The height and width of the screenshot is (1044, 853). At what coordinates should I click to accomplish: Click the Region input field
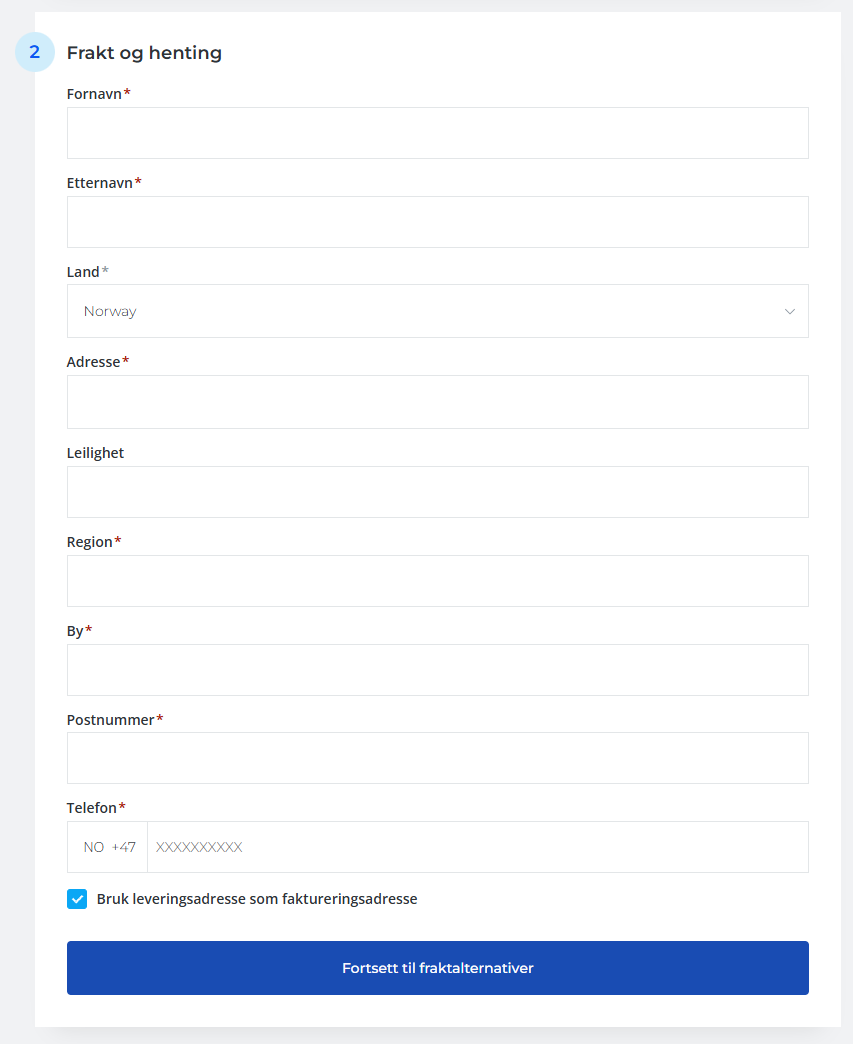pos(437,581)
